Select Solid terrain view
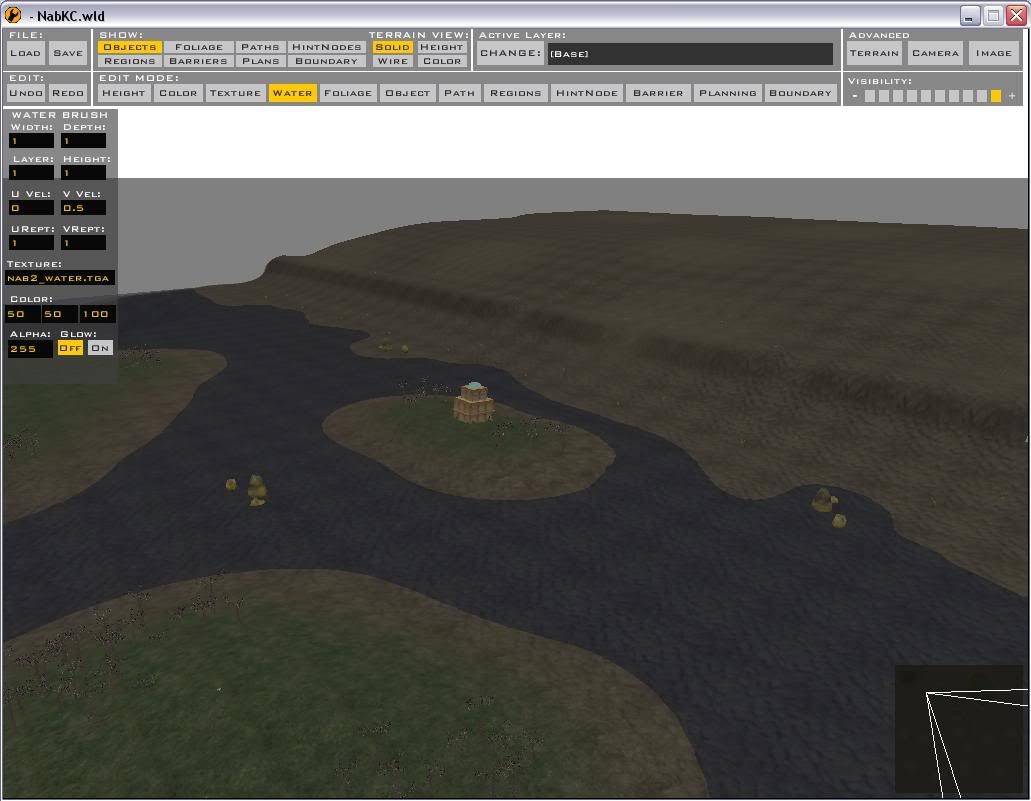 pos(393,47)
